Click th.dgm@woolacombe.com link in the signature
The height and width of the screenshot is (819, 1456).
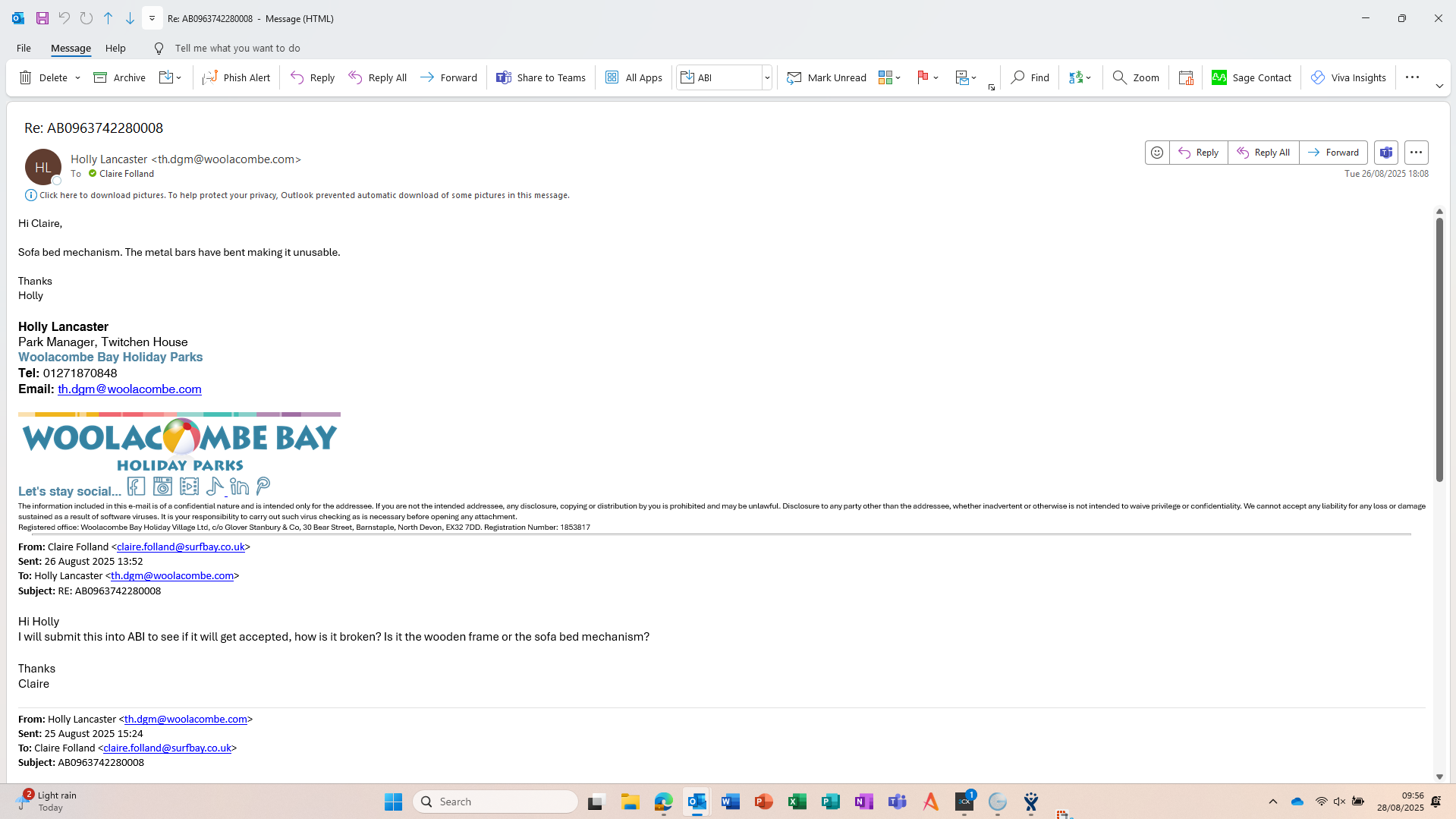pos(130,389)
